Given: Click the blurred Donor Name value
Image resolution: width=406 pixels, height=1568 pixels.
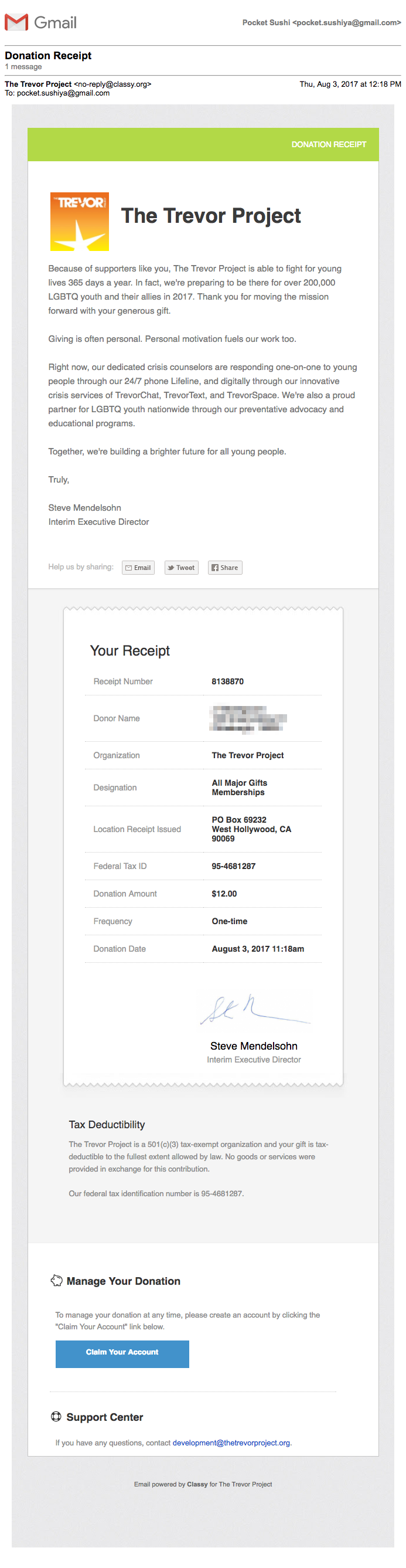Looking at the screenshot, I should 248,718.
